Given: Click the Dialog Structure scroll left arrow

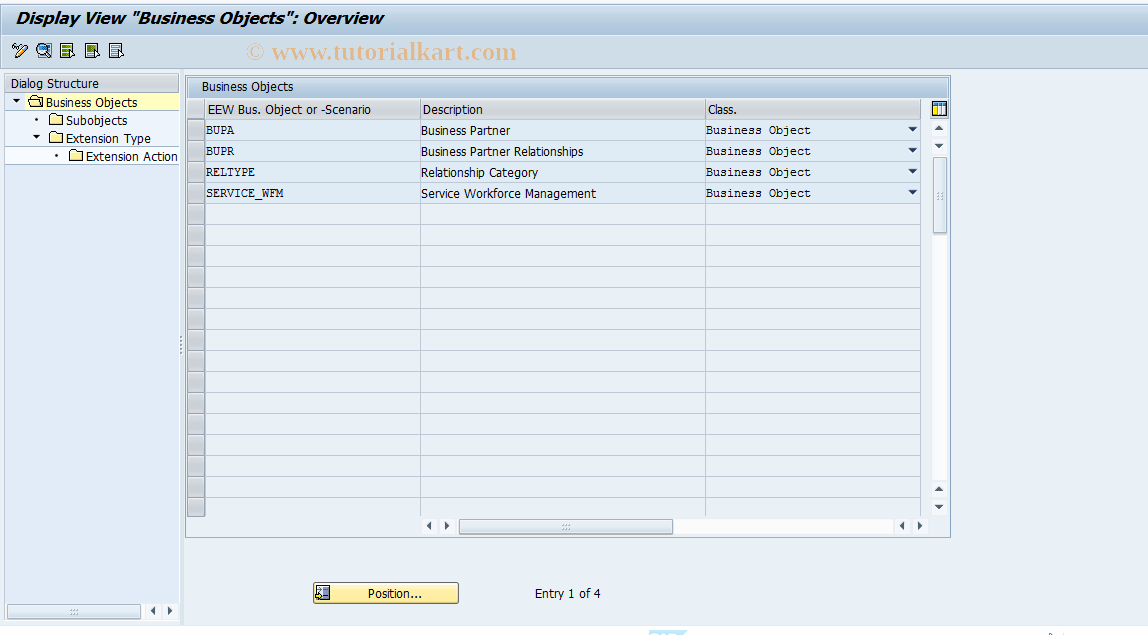Looking at the screenshot, I should pyautogui.click(x=152, y=611).
